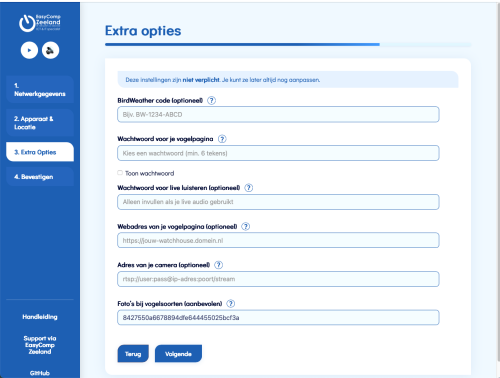Screen dimensions: 500x378
Task: Click the round bird icon button
Action: [x=50, y=50]
